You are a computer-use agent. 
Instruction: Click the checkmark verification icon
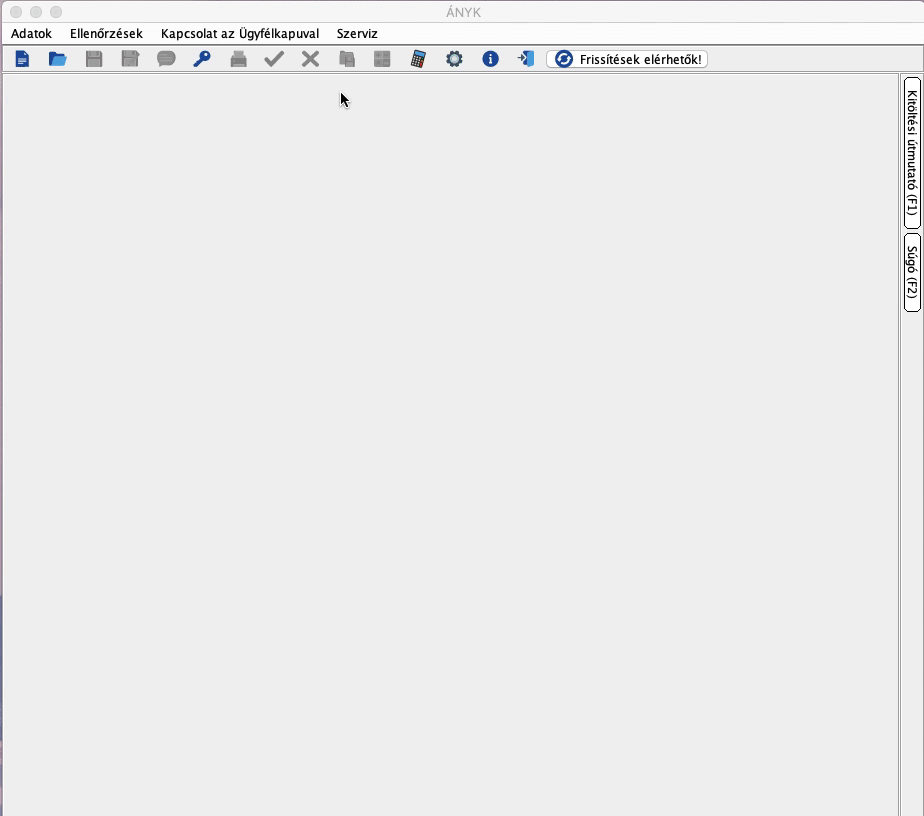(x=274, y=59)
